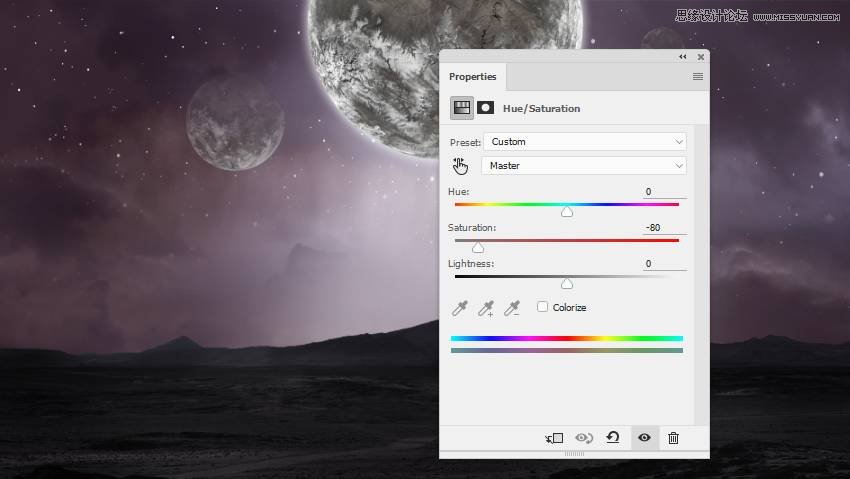Click the Hue value input field
The width and height of the screenshot is (850, 479).
(665, 192)
